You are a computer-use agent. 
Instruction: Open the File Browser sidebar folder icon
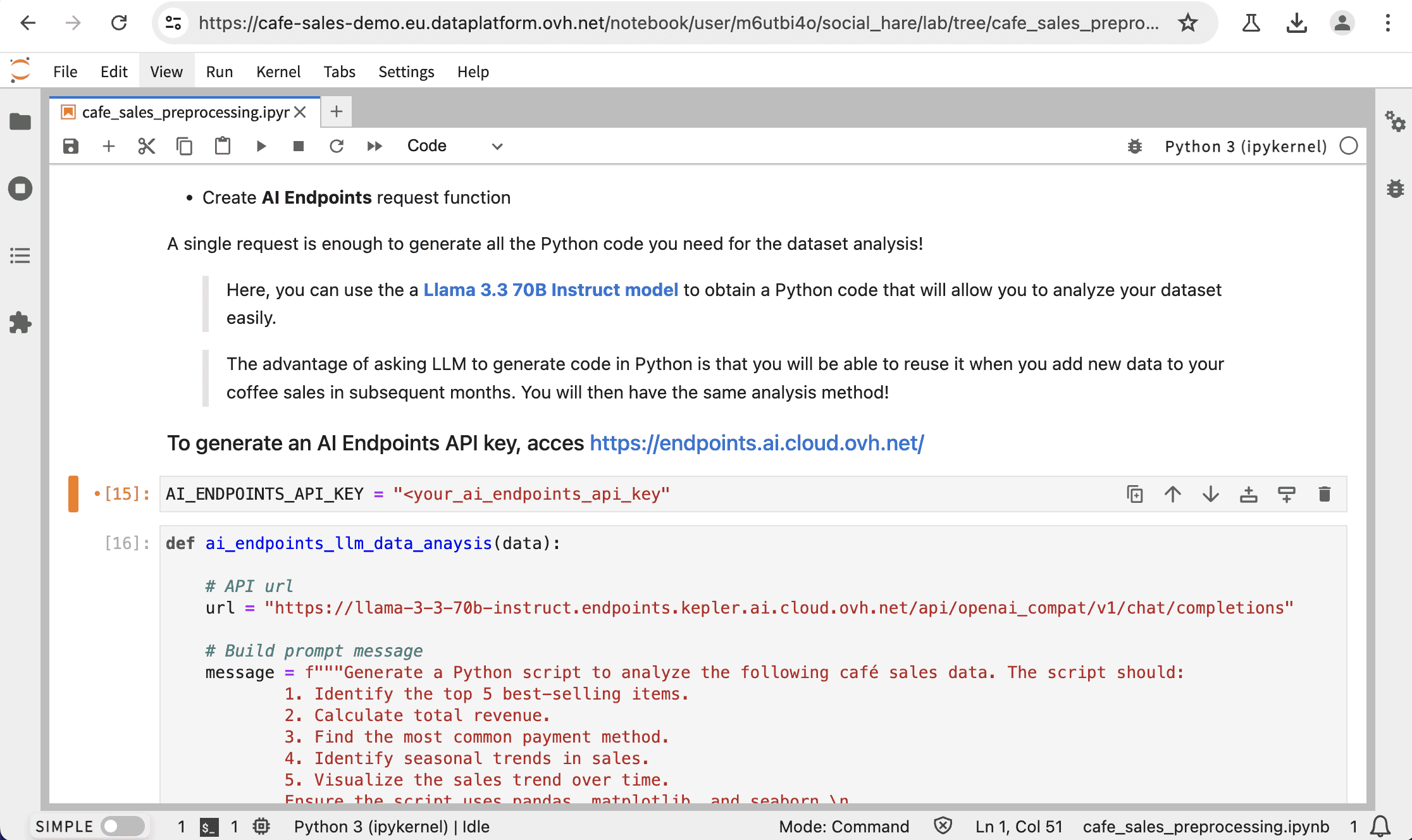click(x=20, y=121)
